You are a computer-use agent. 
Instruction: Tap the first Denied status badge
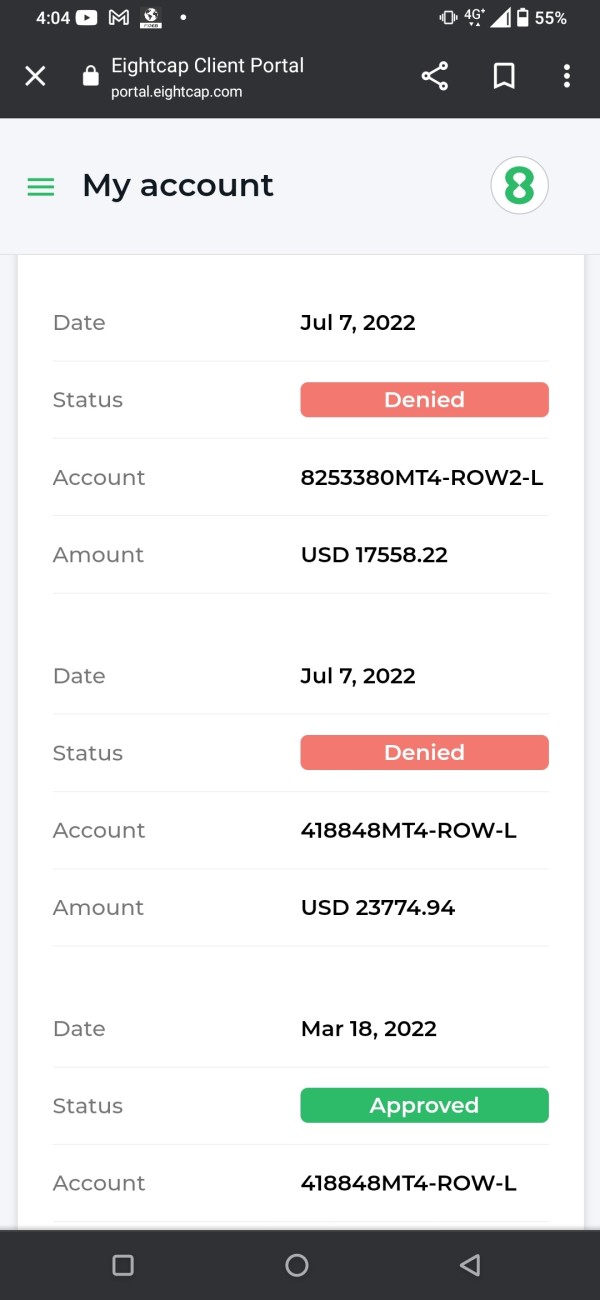tap(424, 400)
